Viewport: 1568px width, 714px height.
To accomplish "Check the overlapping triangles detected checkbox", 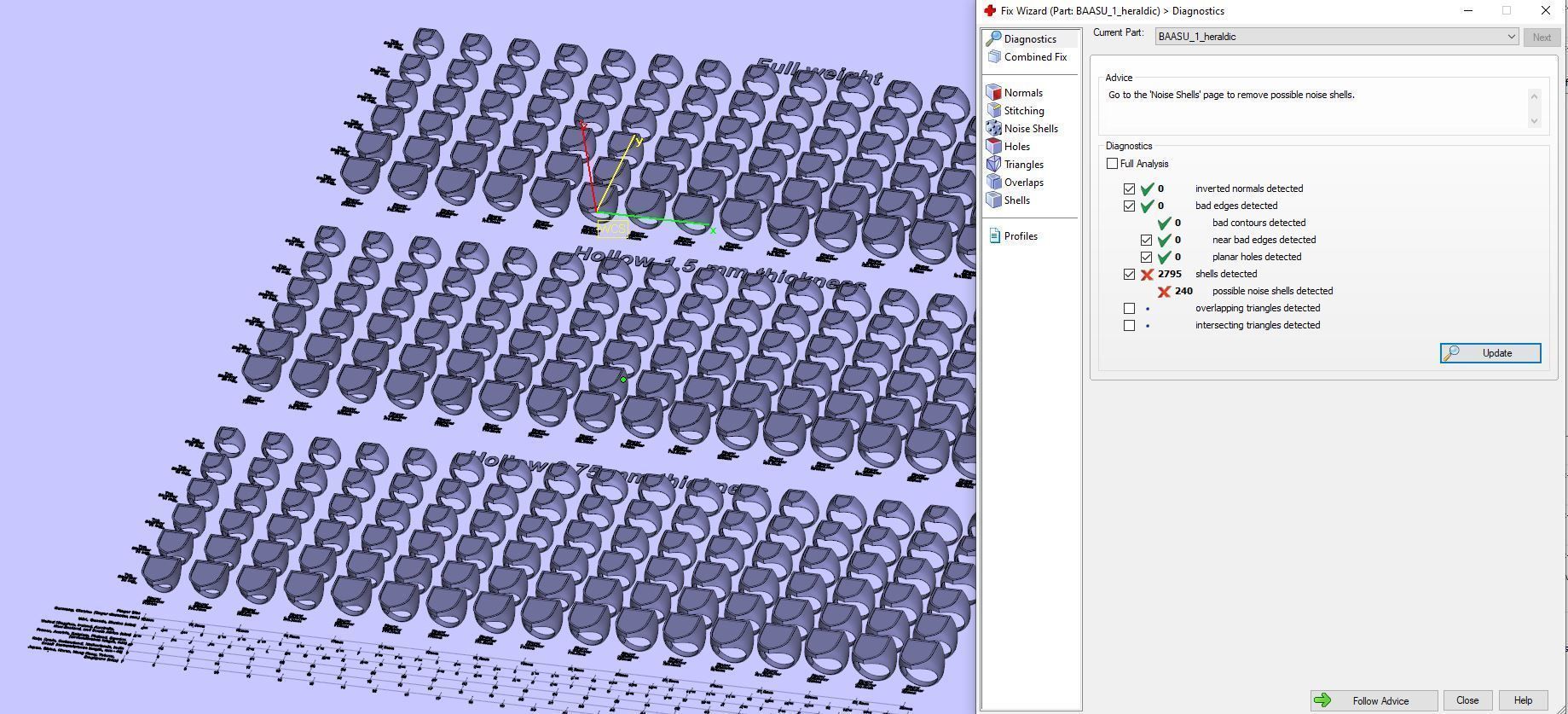I will 1129,308.
